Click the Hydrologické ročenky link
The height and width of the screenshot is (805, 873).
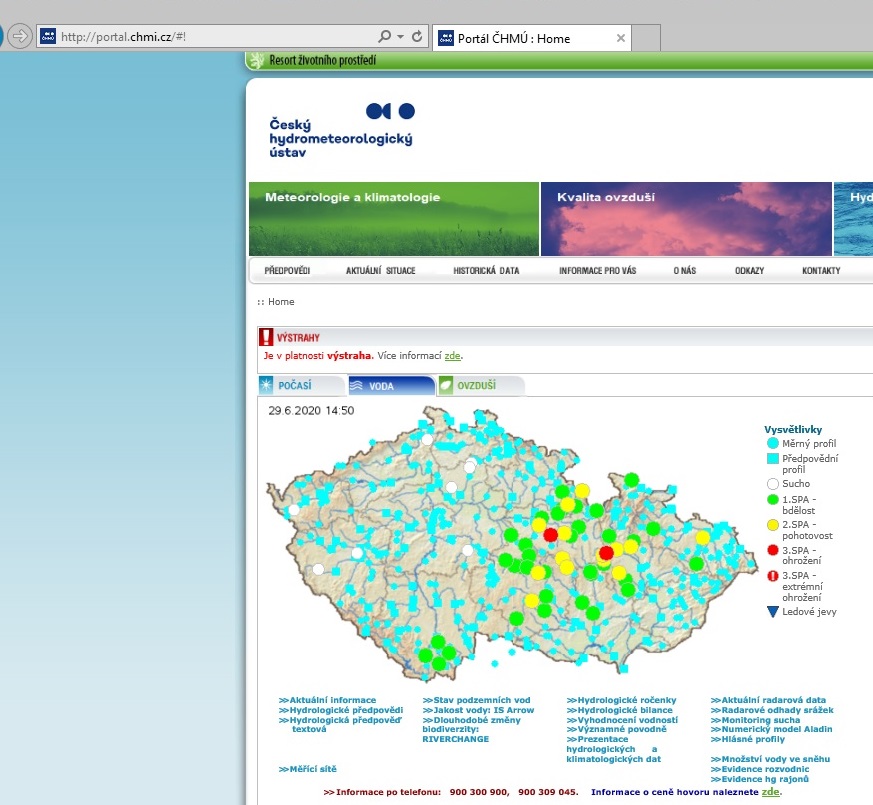pos(621,700)
